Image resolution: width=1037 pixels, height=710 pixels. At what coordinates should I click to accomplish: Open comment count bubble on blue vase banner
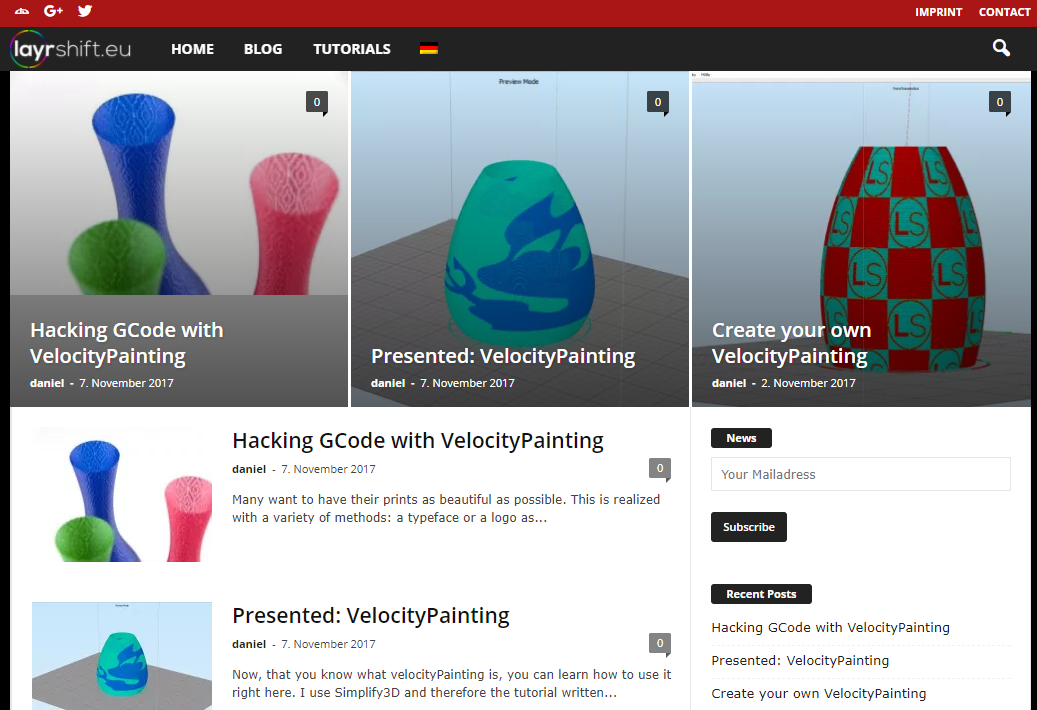tap(317, 102)
